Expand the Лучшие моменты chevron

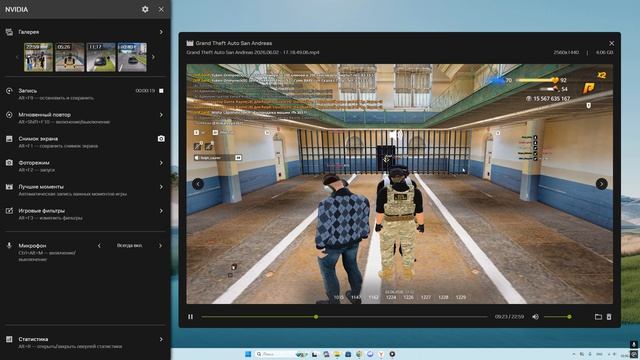point(161,187)
